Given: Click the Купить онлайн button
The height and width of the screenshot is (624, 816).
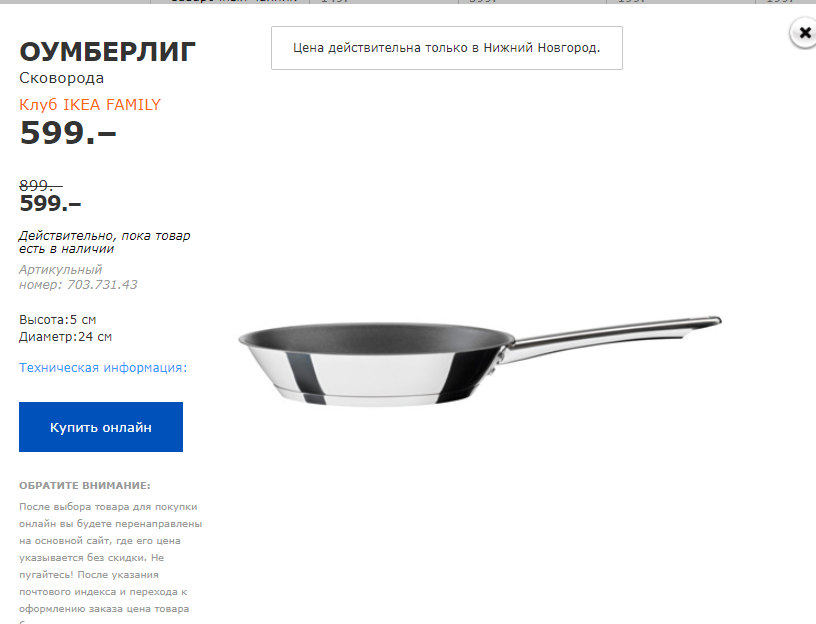Looking at the screenshot, I should click(101, 427).
